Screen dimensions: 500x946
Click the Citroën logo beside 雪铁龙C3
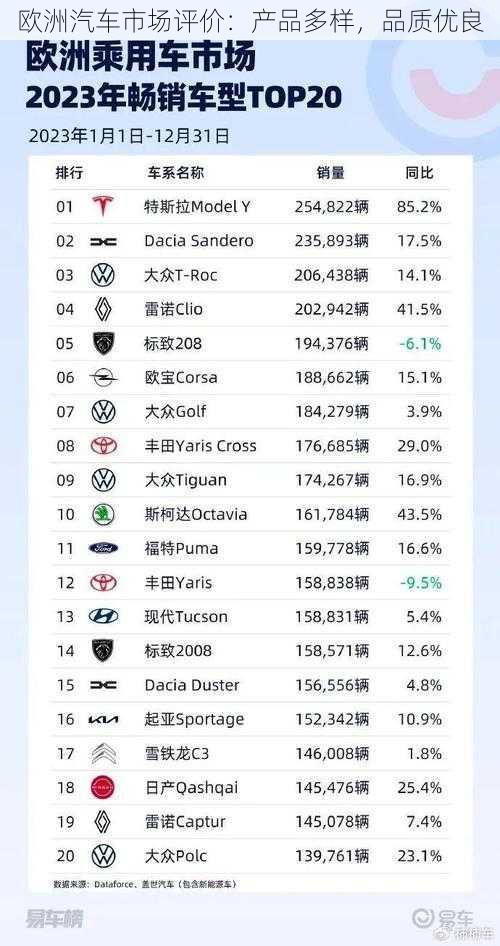coord(104,754)
